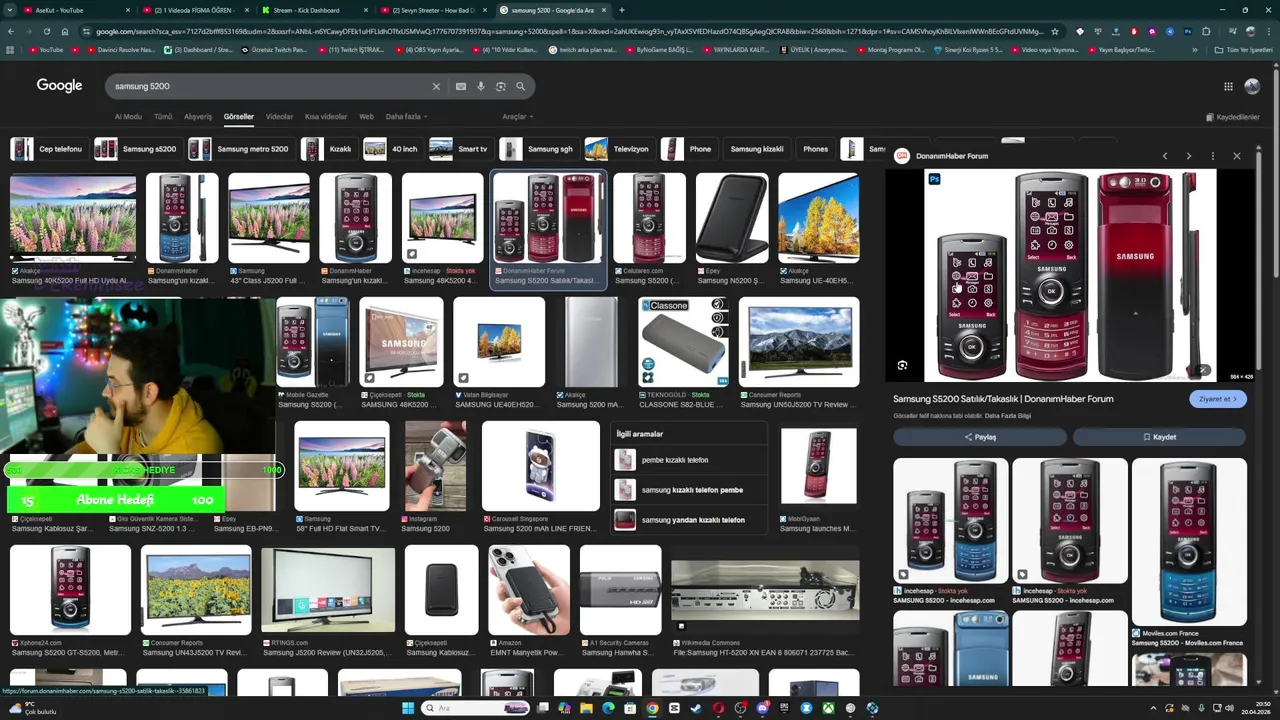
Task: Open the Movilles.com France blue phone thumbnail
Action: click(1189, 542)
